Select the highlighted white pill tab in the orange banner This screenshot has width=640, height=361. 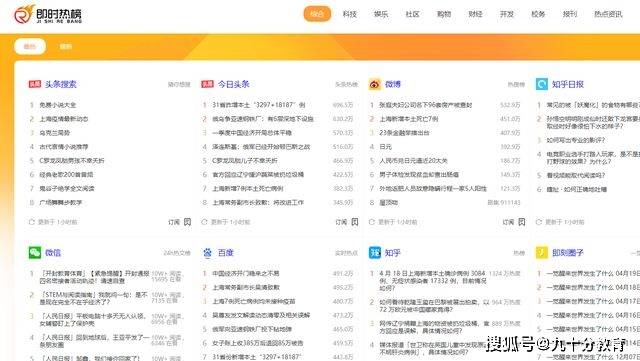coord(30,47)
